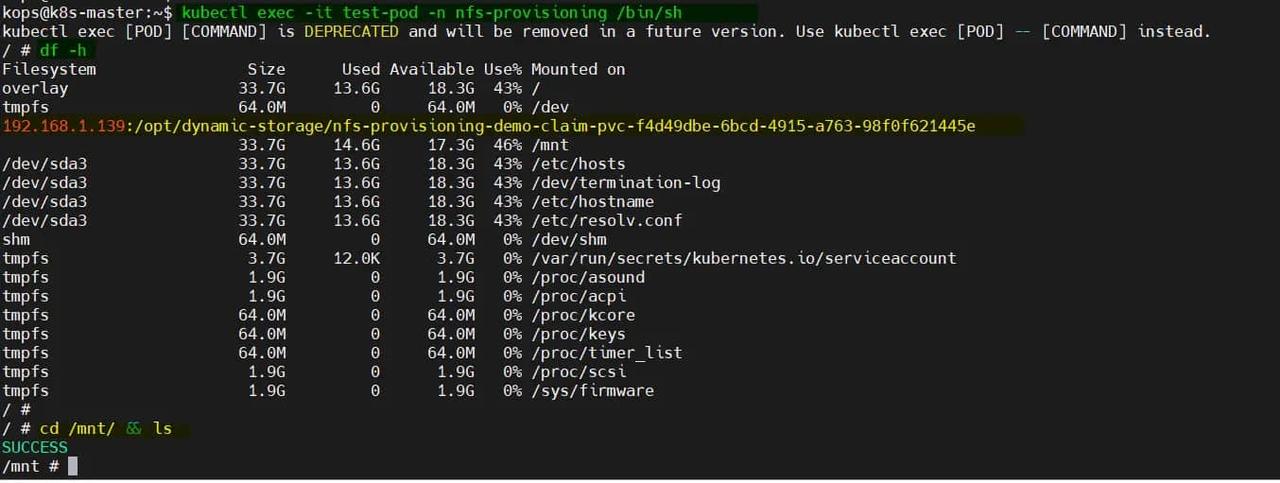Click the terminal cursor block after /mnt #
The width and height of the screenshot is (1280, 483).
click(x=72, y=467)
